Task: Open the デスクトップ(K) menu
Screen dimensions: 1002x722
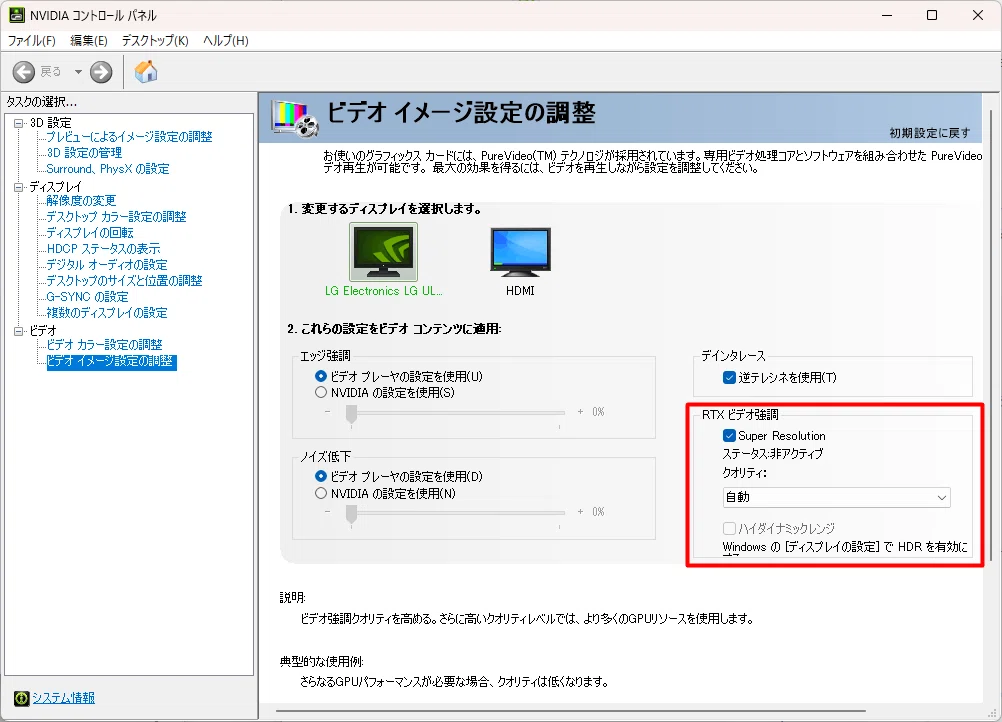Action: [x=155, y=41]
